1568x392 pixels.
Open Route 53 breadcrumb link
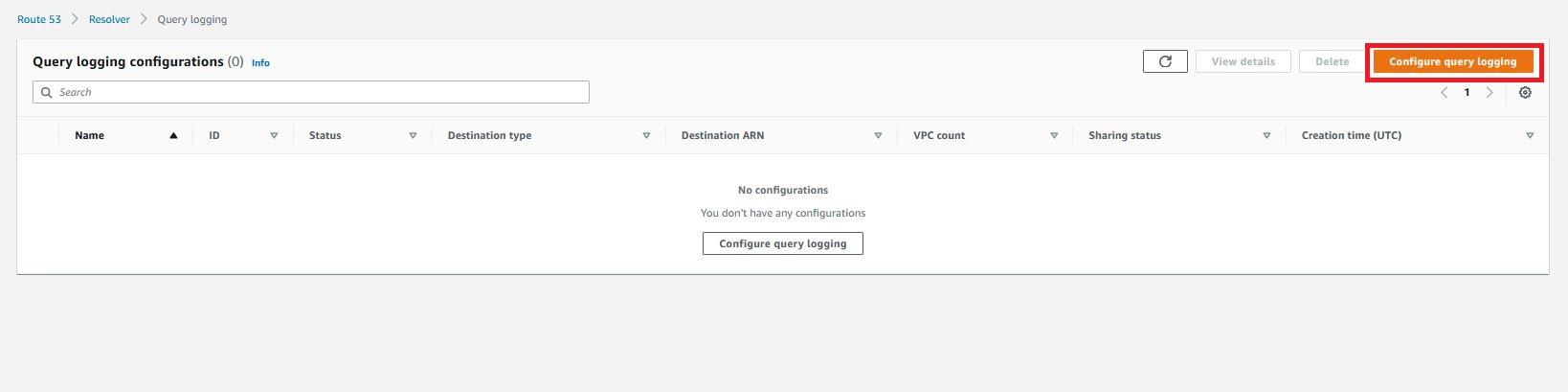pos(39,19)
